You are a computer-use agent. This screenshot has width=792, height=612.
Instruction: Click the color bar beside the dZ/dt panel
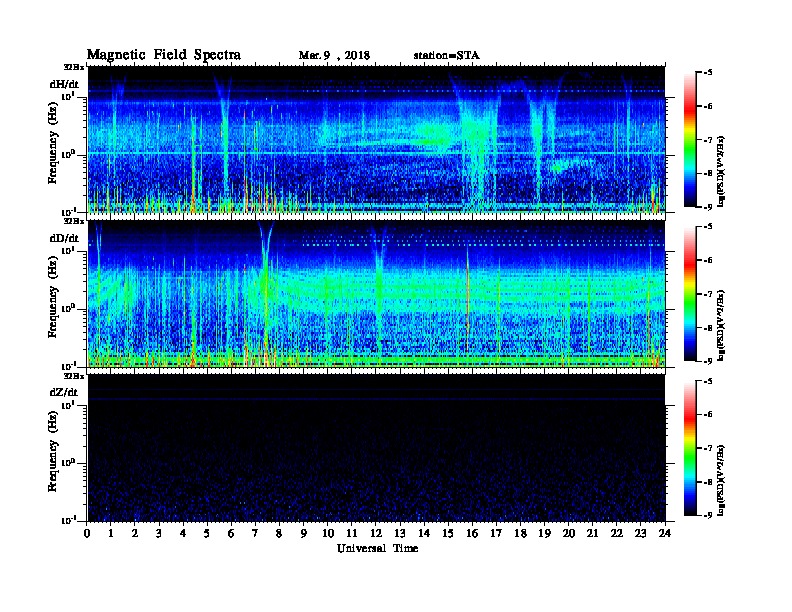(x=690, y=448)
